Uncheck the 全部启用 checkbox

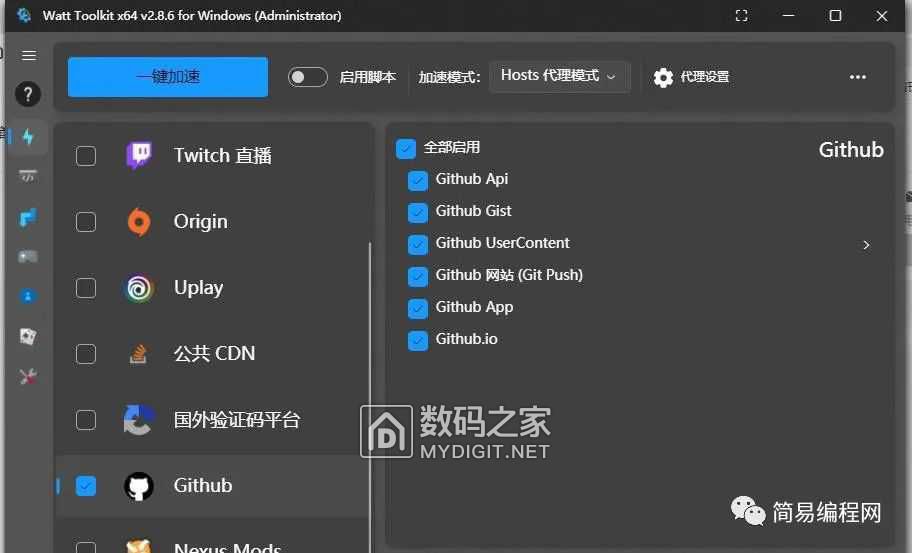406,148
